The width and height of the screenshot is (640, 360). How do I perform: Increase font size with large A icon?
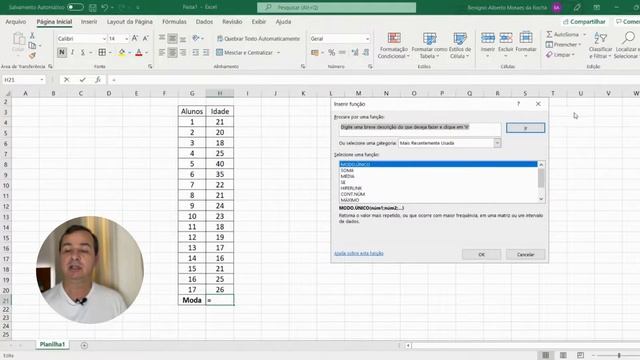pos(135,38)
